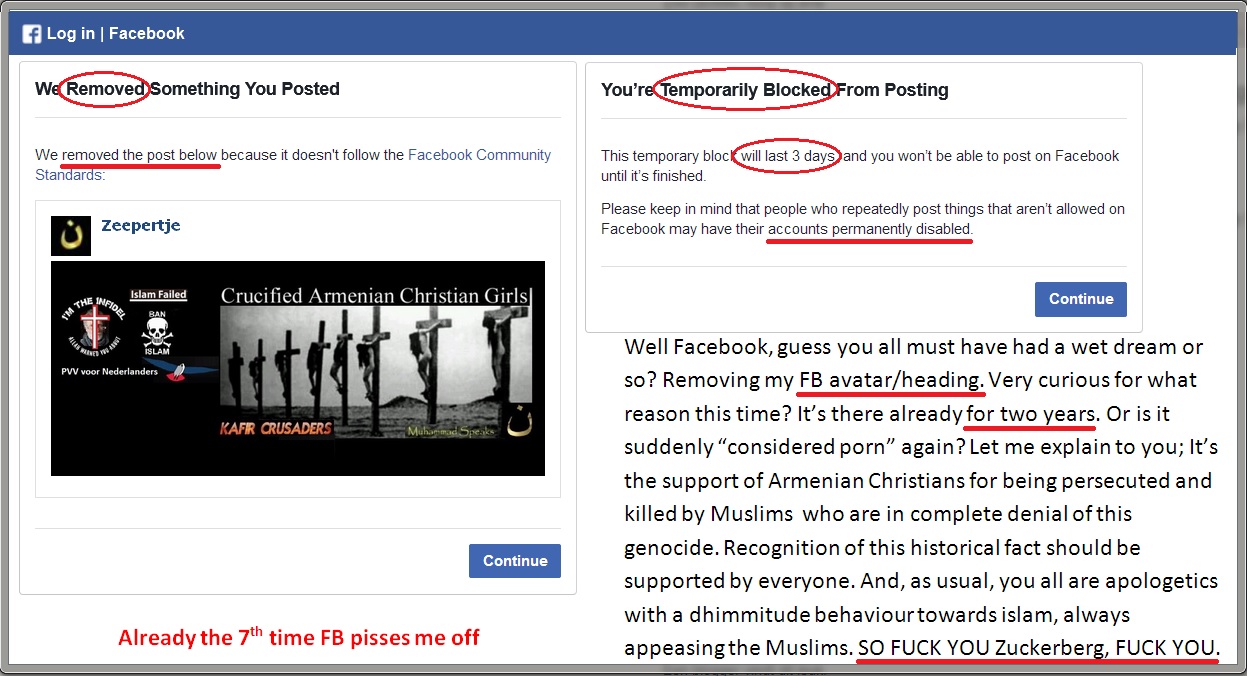Click Continue in the removed post dialog

515,561
